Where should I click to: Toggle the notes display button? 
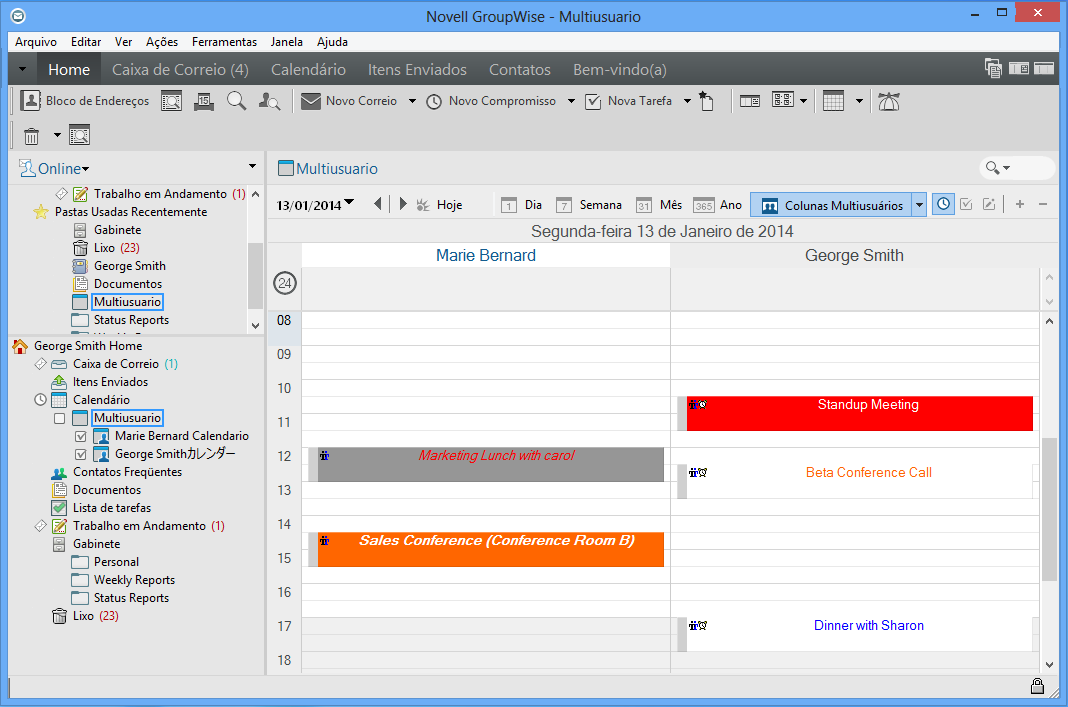989,204
